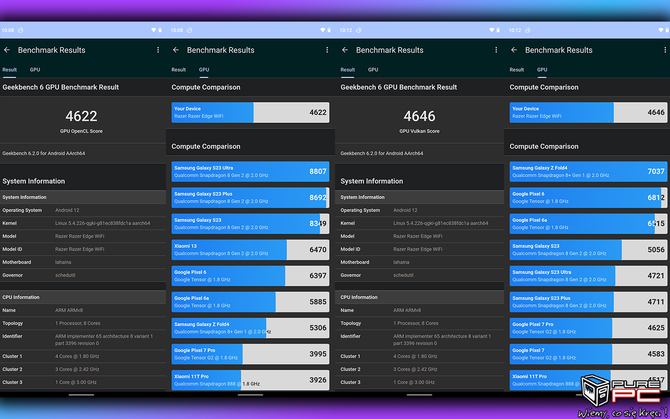
Task: Tap the Cluster 2 row on the Vulkan screen
Action: click(421, 369)
